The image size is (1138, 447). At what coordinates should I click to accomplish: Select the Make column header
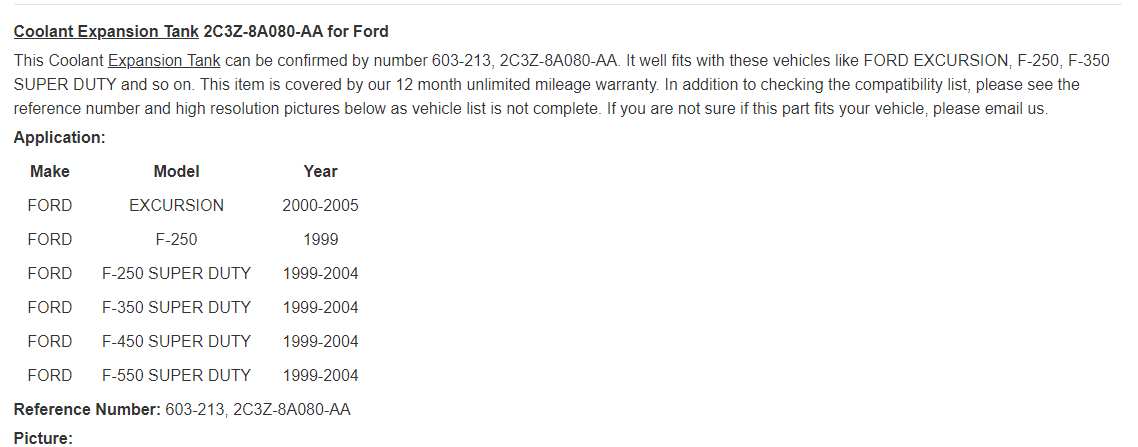click(x=50, y=172)
